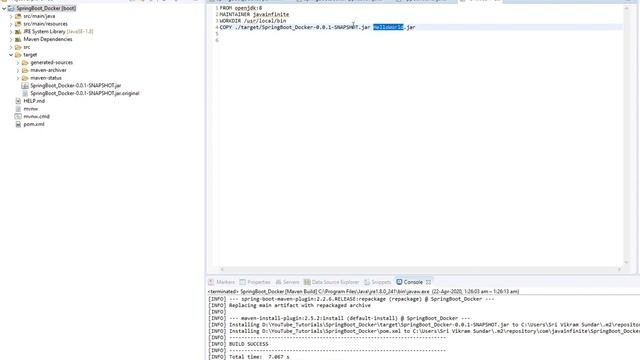Click the maven-archiver folder icon
The image size is (640, 360).
25,70
